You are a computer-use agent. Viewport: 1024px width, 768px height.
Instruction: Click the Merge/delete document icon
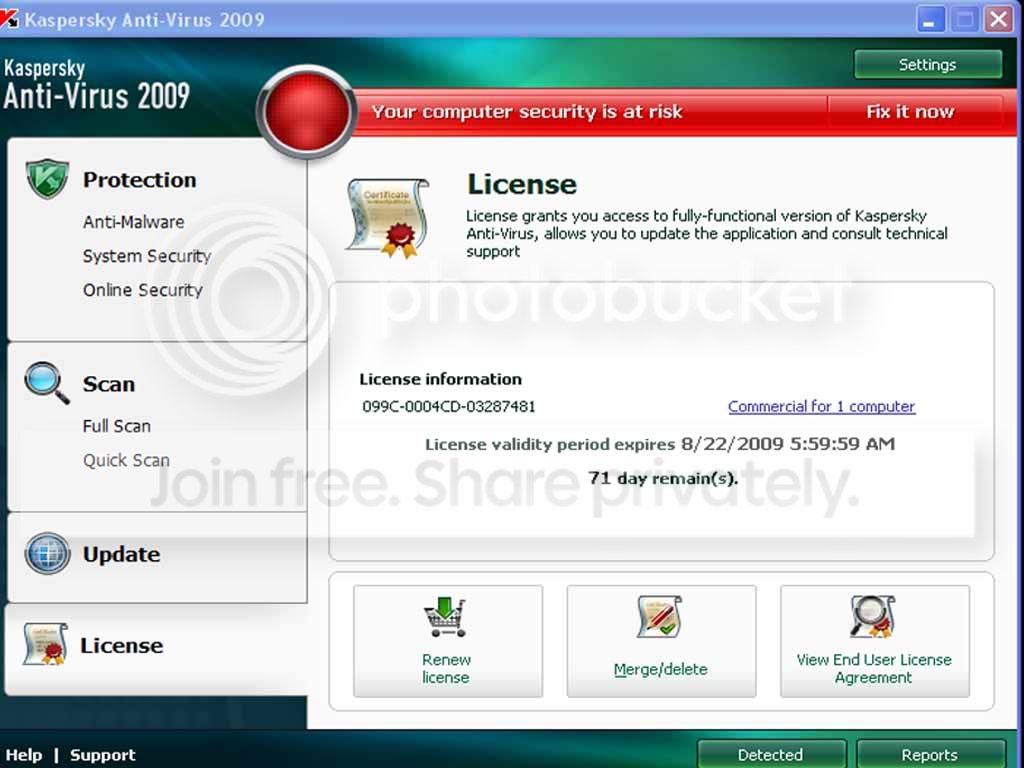click(x=660, y=616)
